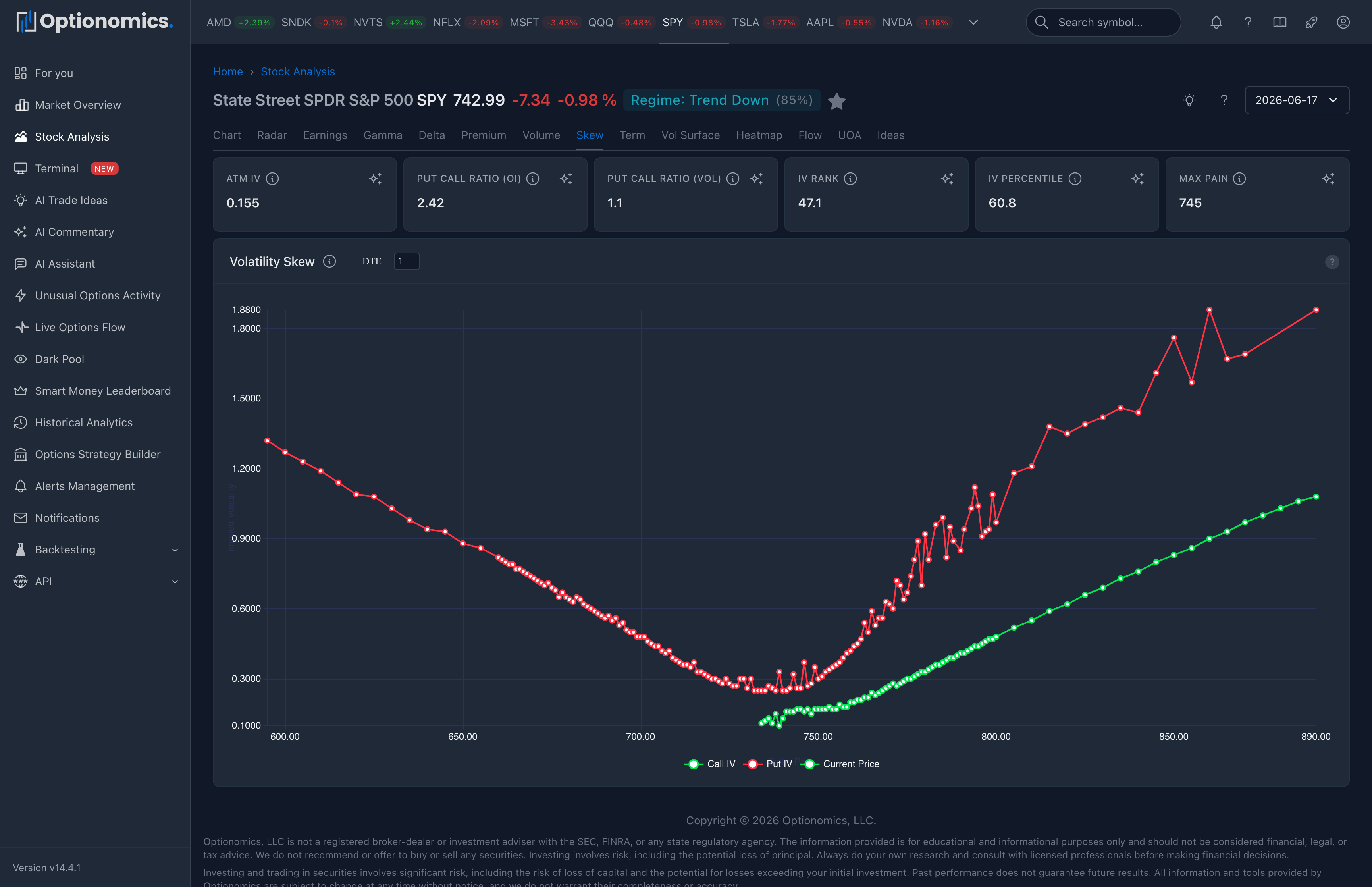
Task: Open the Premium tab
Action: tap(484, 135)
